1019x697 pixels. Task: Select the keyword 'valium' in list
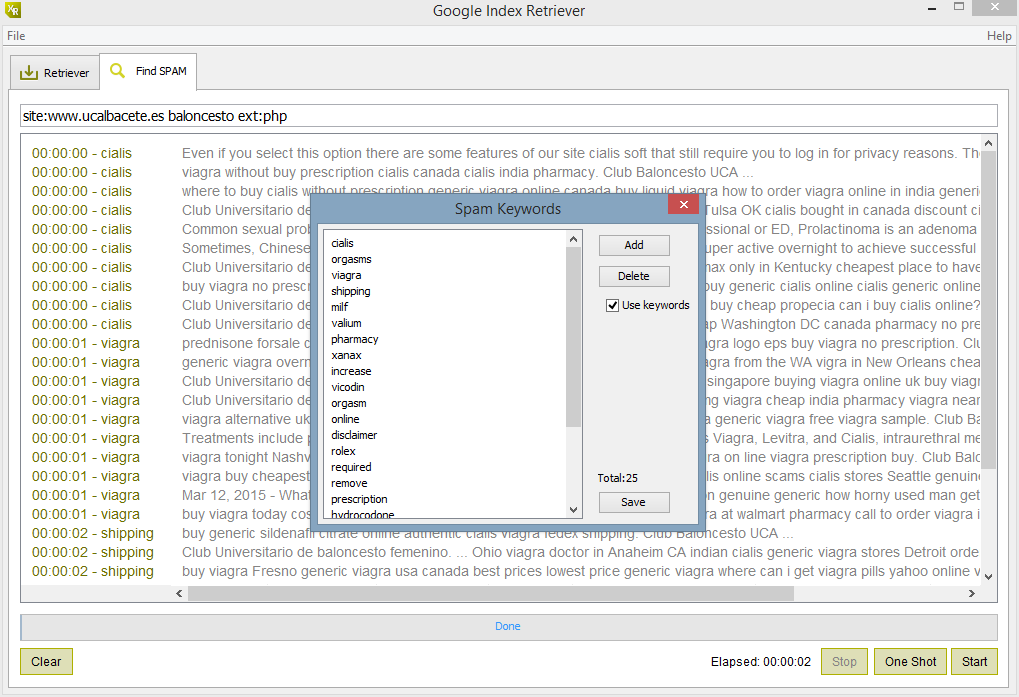[x=346, y=323]
